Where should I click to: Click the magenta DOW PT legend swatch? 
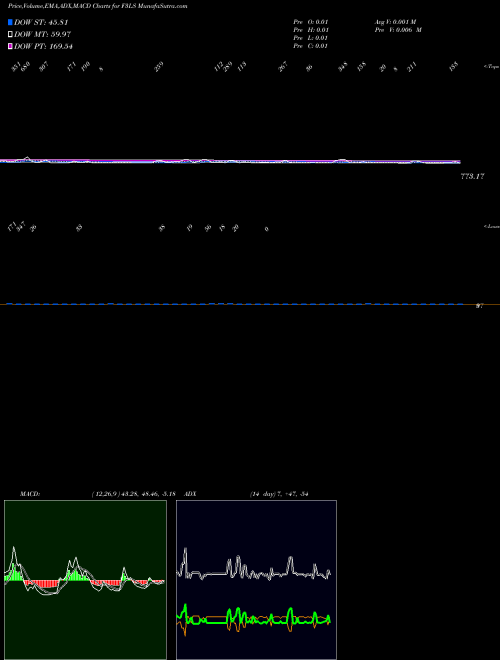[x=10, y=46]
